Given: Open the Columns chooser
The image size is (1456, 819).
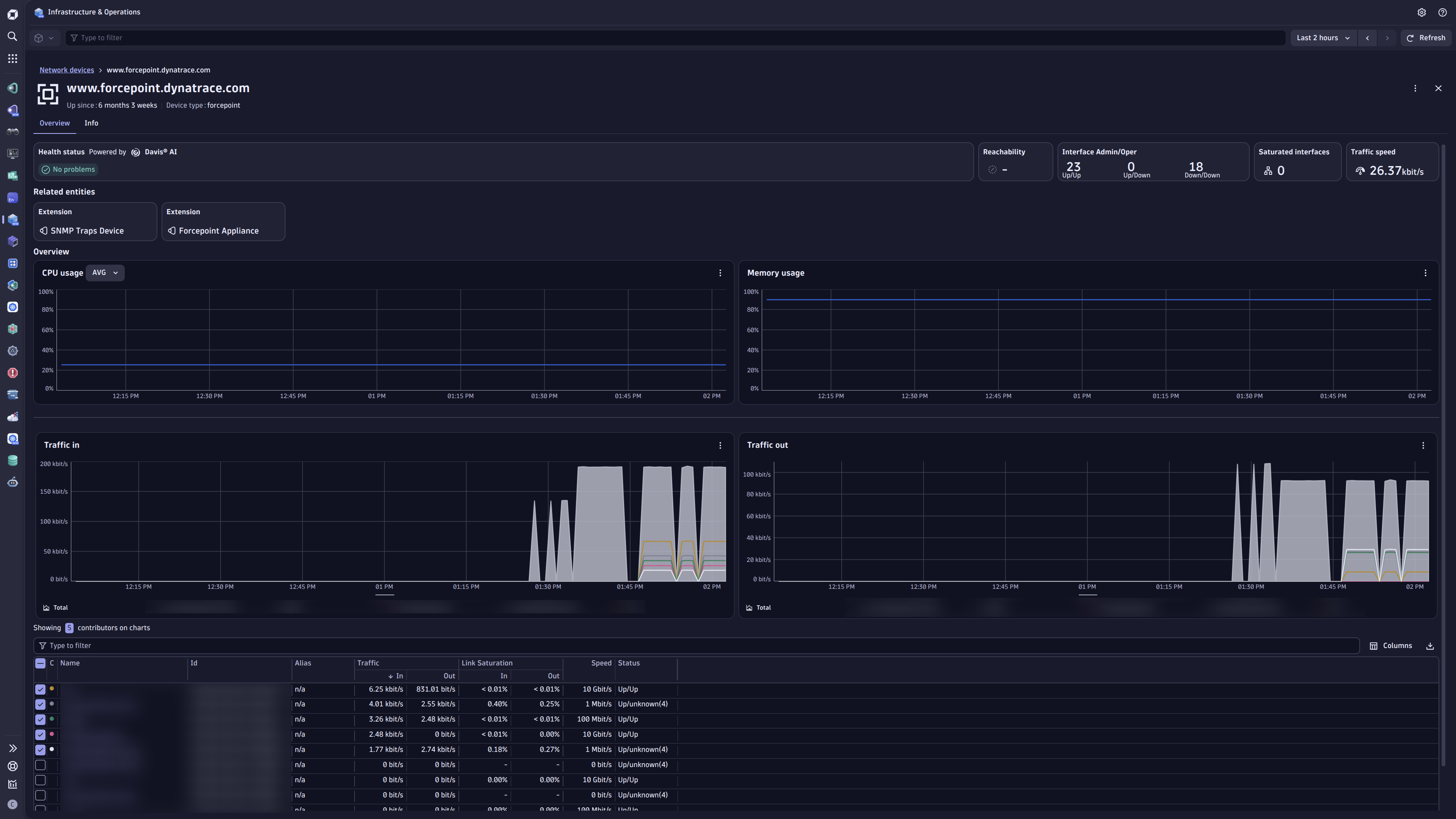Looking at the screenshot, I should pos(1391,646).
